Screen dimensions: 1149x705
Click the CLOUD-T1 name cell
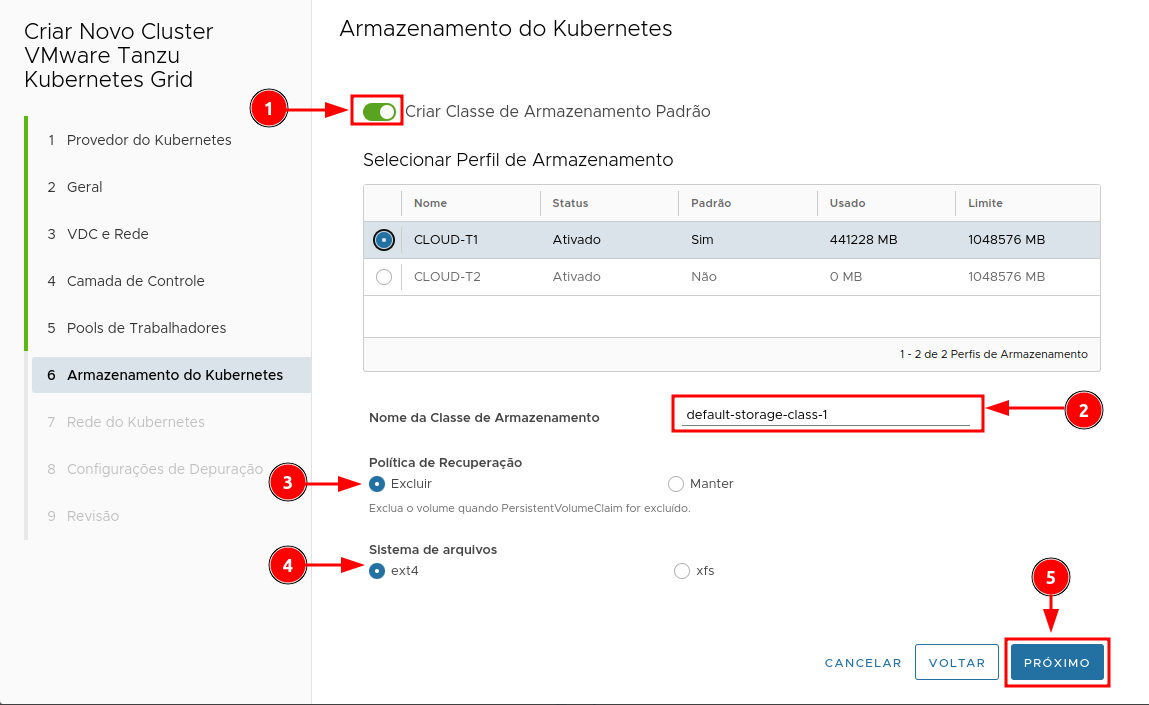446,240
